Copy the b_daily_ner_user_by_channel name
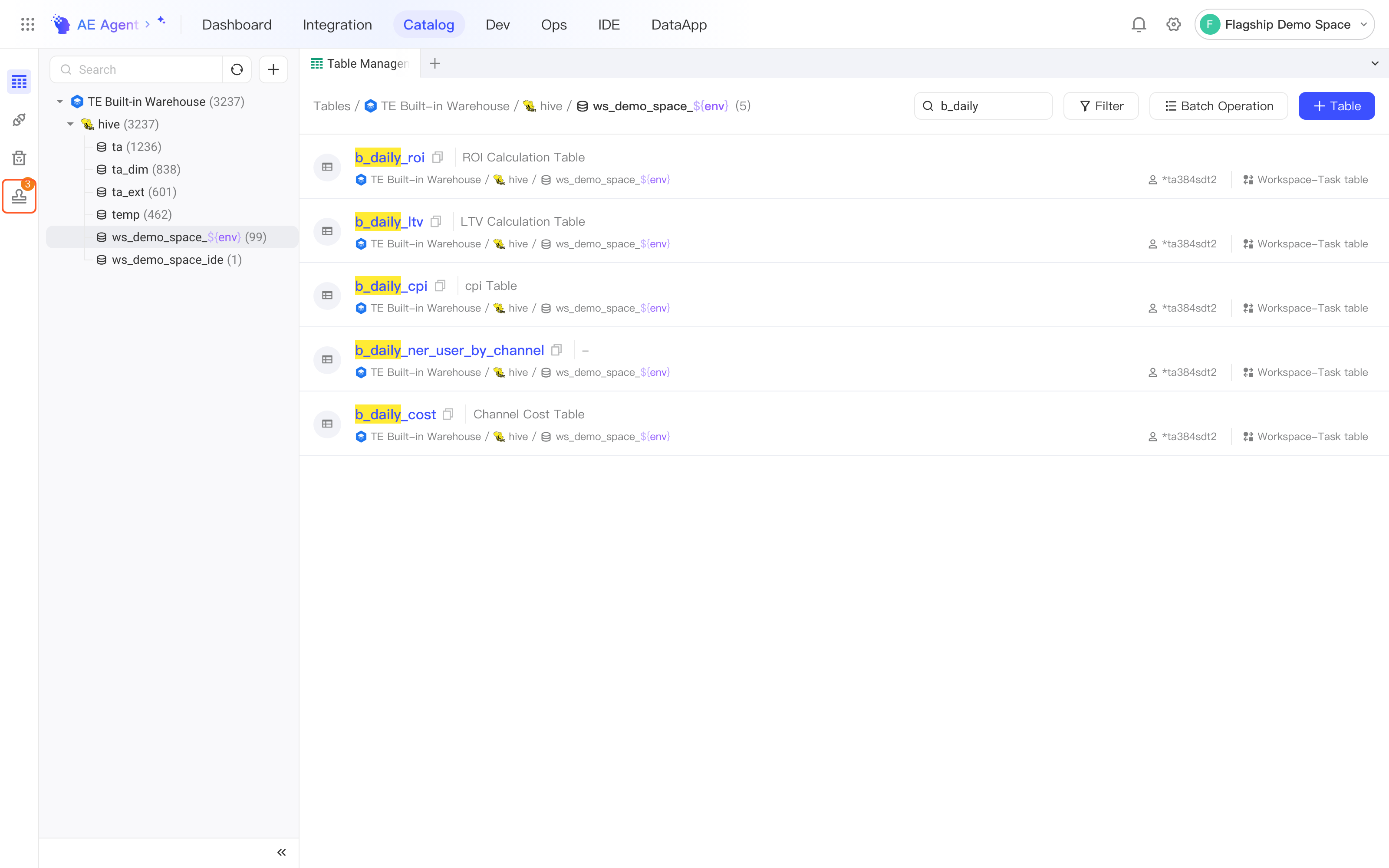 pyautogui.click(x=556, y=350)
